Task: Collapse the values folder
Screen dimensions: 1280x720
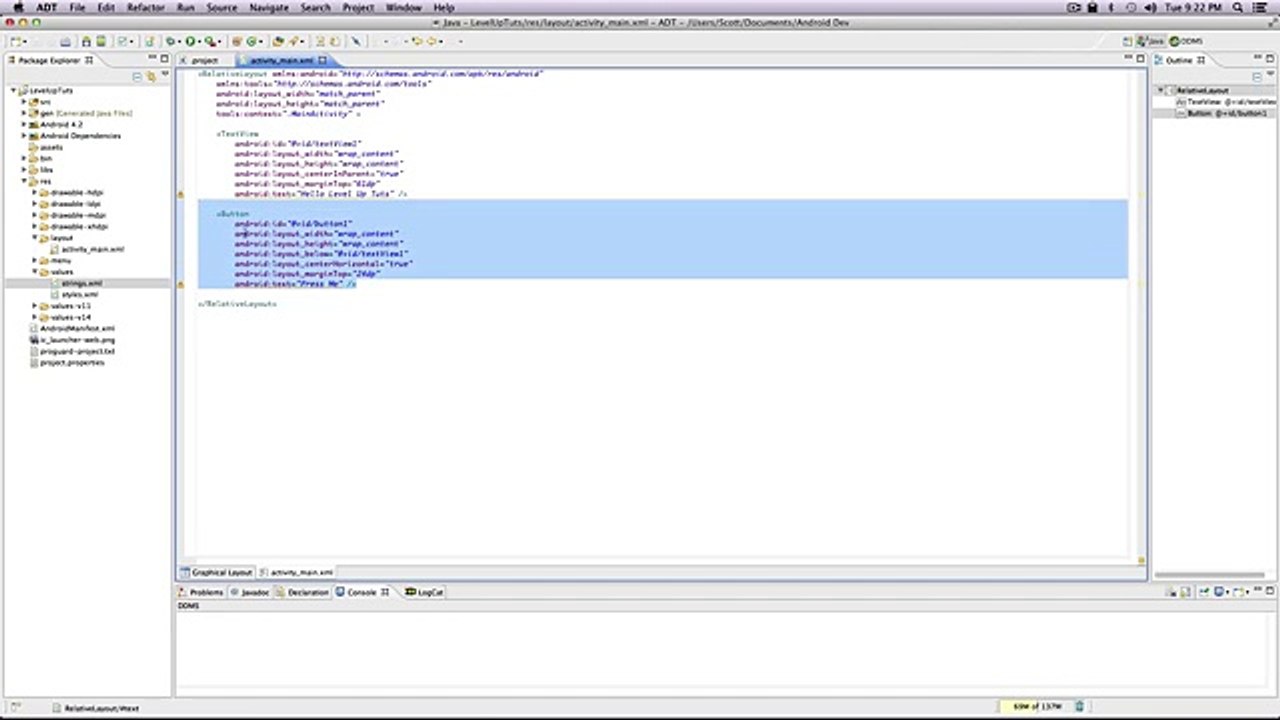Action: 34,271
